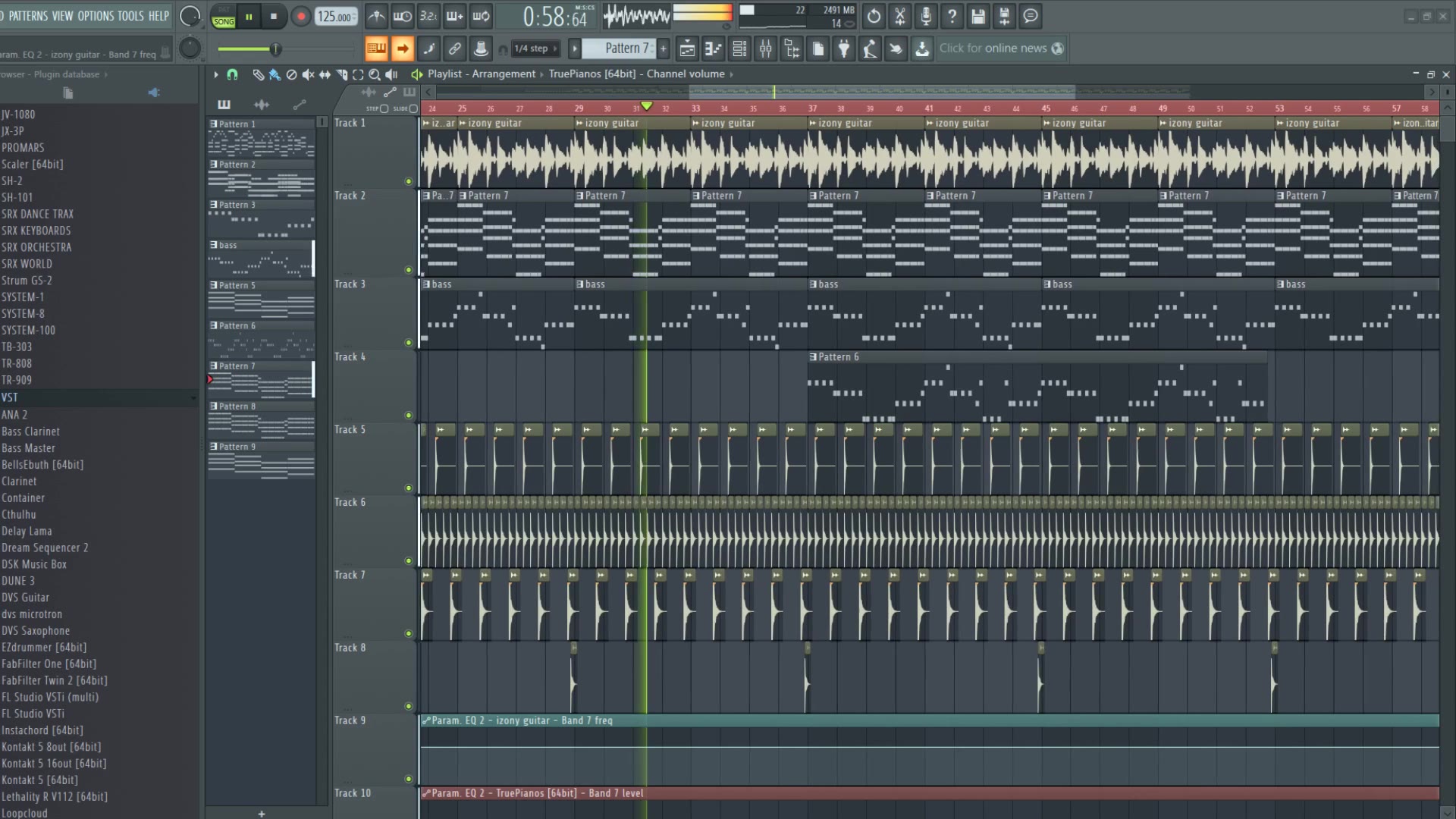Expand the arrow left of Pattern 7 selector
This screenshot has width=1456, height=819.
tap(574, 49)
